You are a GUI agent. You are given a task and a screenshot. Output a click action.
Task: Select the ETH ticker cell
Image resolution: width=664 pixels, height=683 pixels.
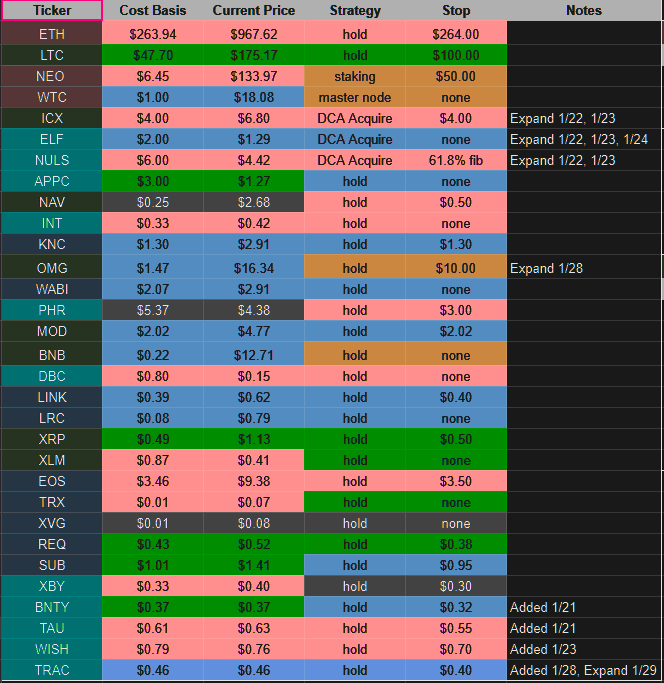click(x=52, y=34)
